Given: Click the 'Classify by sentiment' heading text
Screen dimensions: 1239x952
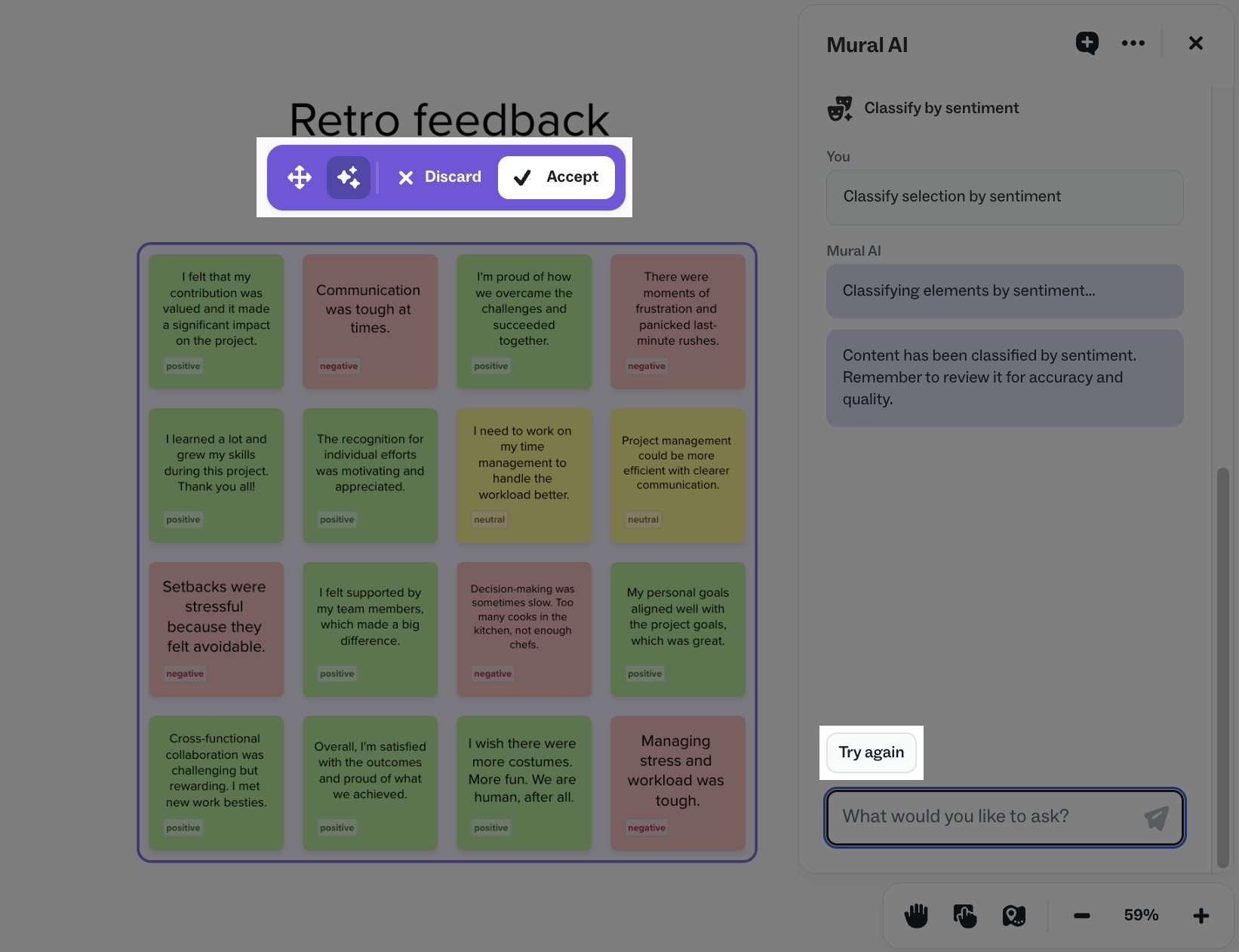Looking at the screenshot, I should click(942, 109).
